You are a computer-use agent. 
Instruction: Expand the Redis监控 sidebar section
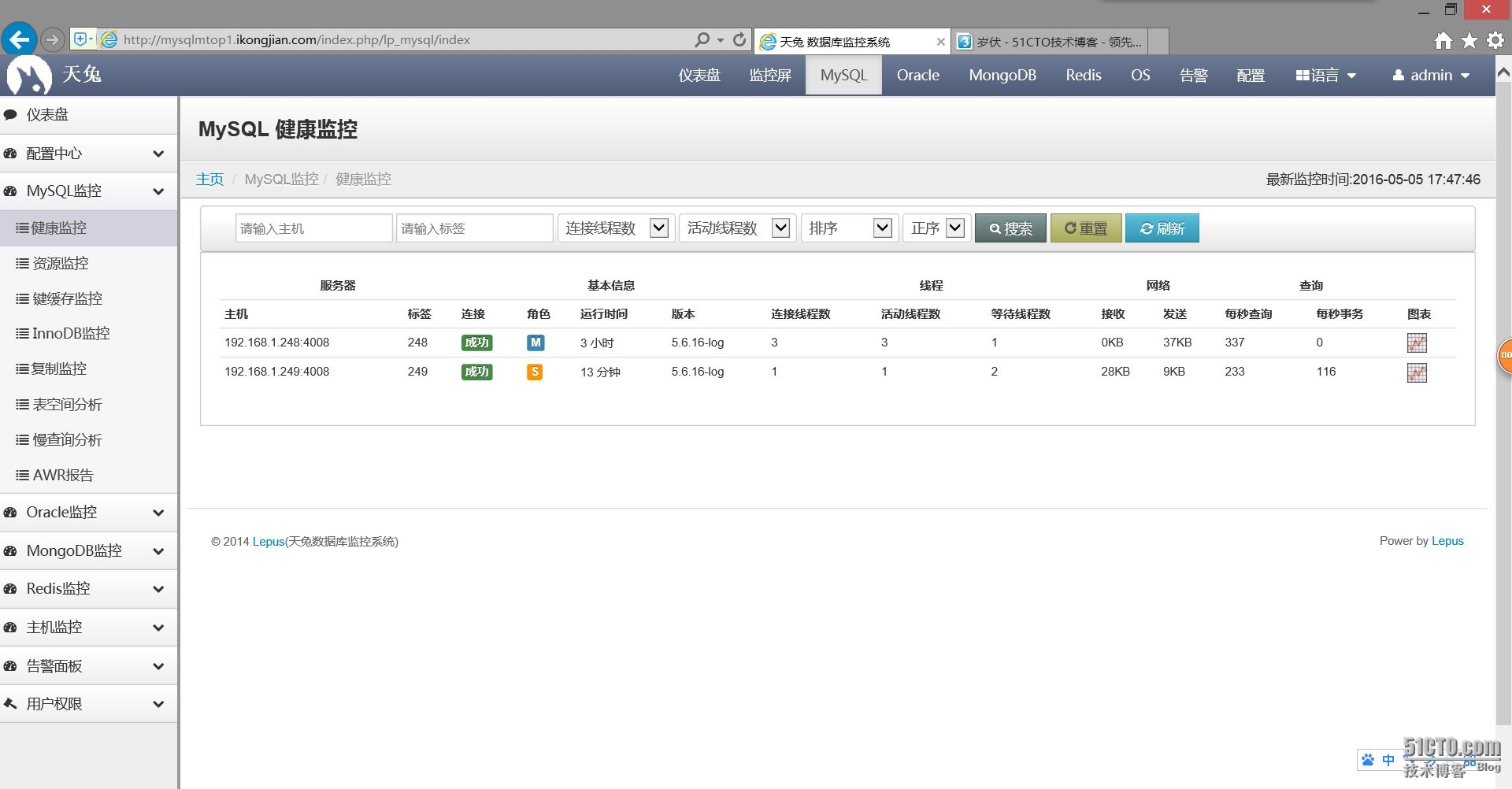pyautogui.click(x=88, y=589)
